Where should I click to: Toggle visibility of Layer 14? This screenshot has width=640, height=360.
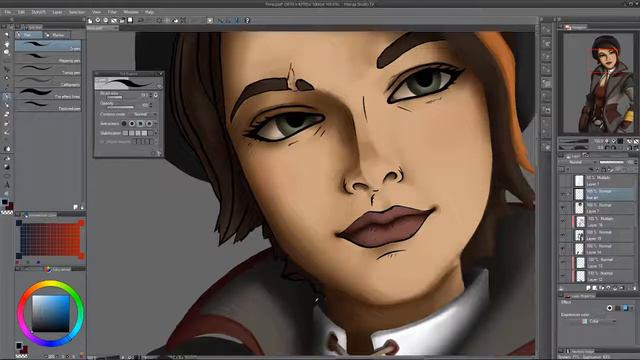563,249
